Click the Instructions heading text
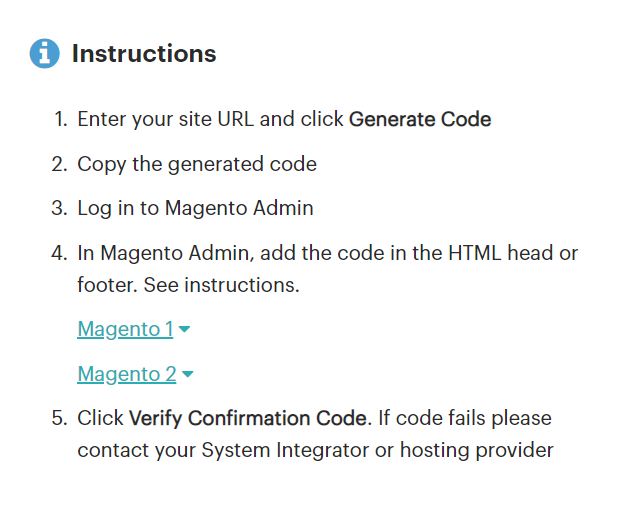Image resolution: width=618 pixels, height=527 pixels. coord(144,54)
